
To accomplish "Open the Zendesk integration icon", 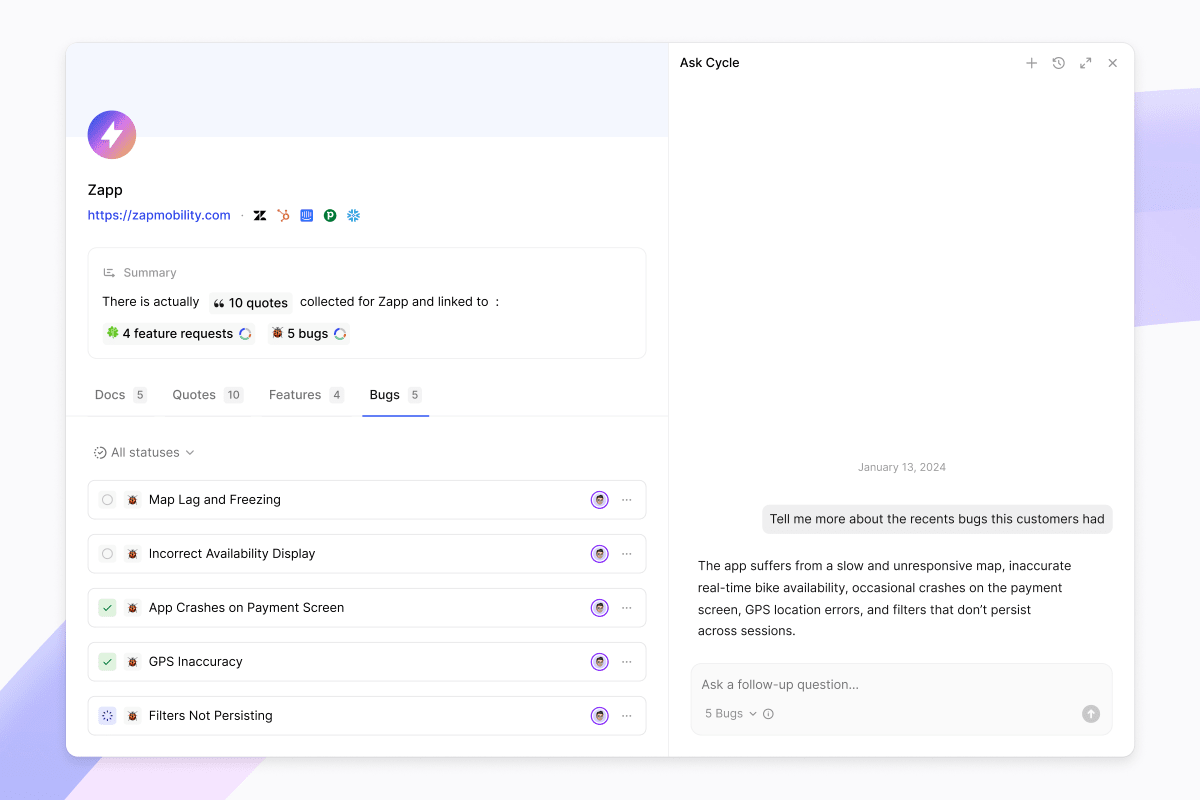I will pos(260,215).
